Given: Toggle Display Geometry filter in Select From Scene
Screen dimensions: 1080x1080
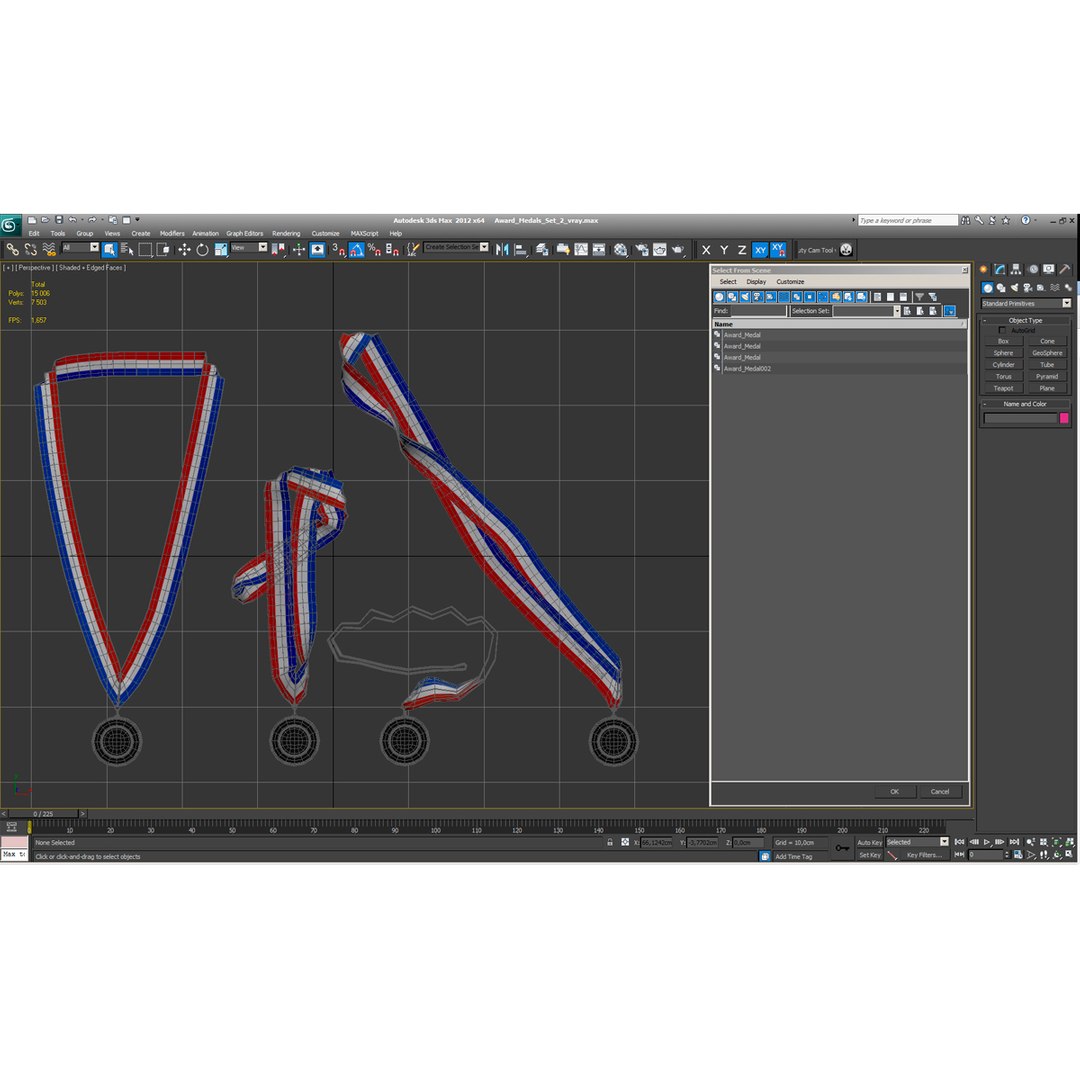Looking at the screenshot, I should [719, 297].
